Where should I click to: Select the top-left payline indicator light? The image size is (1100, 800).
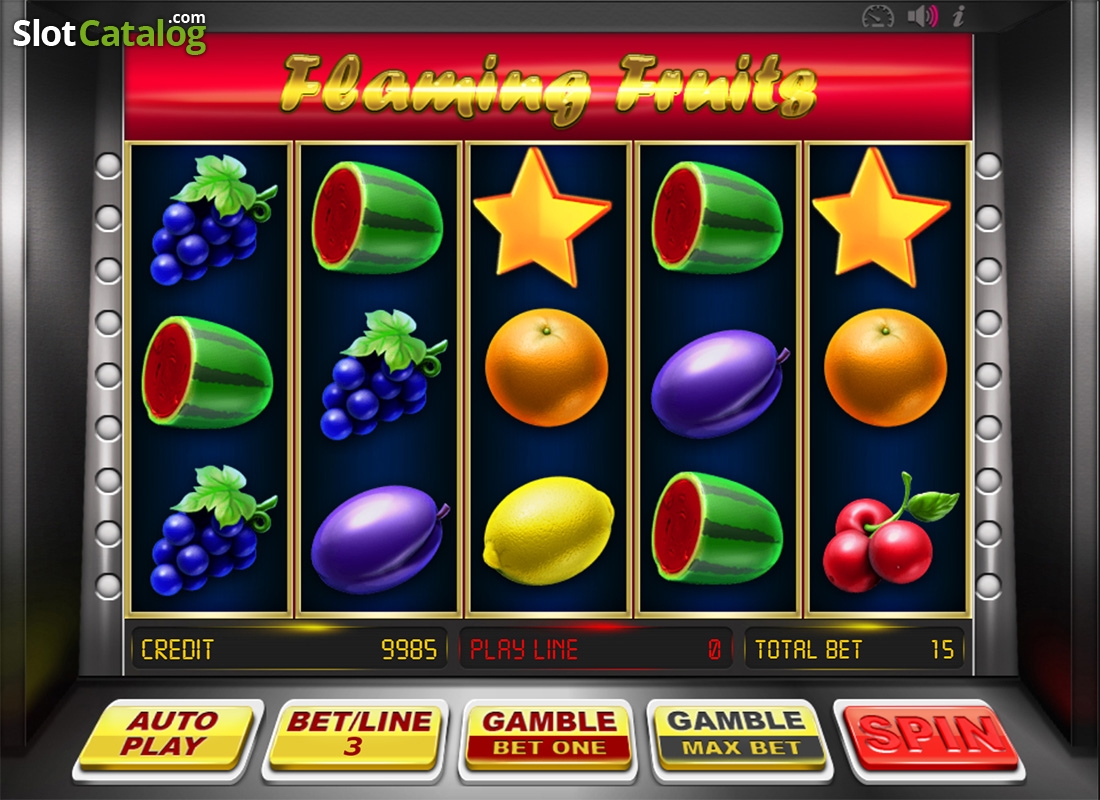[x=108, y=166]
